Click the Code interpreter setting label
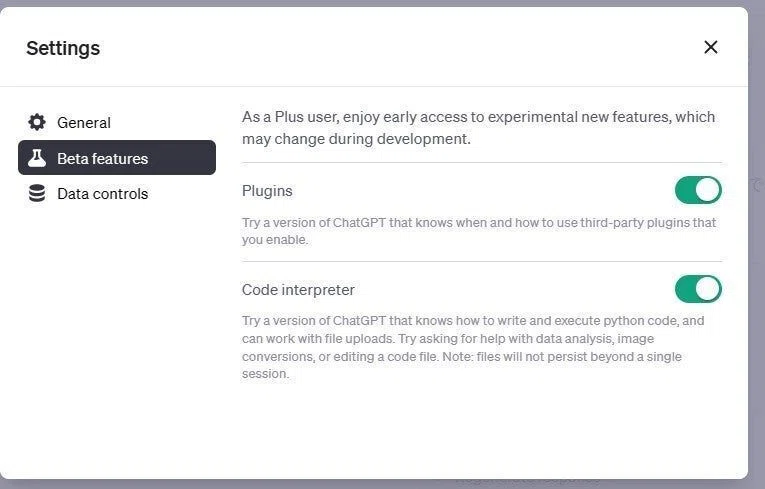The width and height of the screenshot is (765, 489). 298,290
